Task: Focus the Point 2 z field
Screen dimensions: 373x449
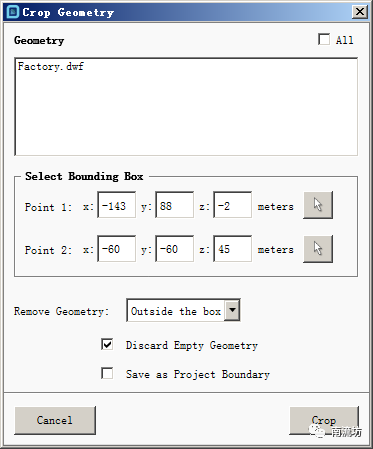Action: 233,249
